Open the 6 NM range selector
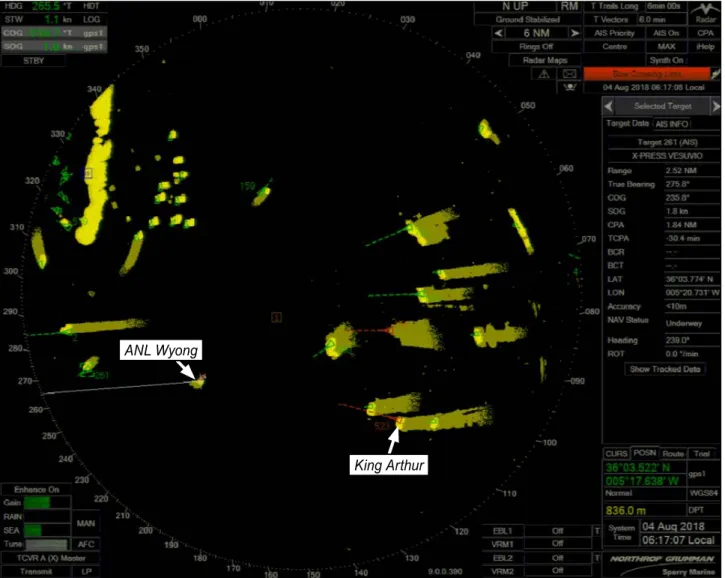 coord(536,33)
